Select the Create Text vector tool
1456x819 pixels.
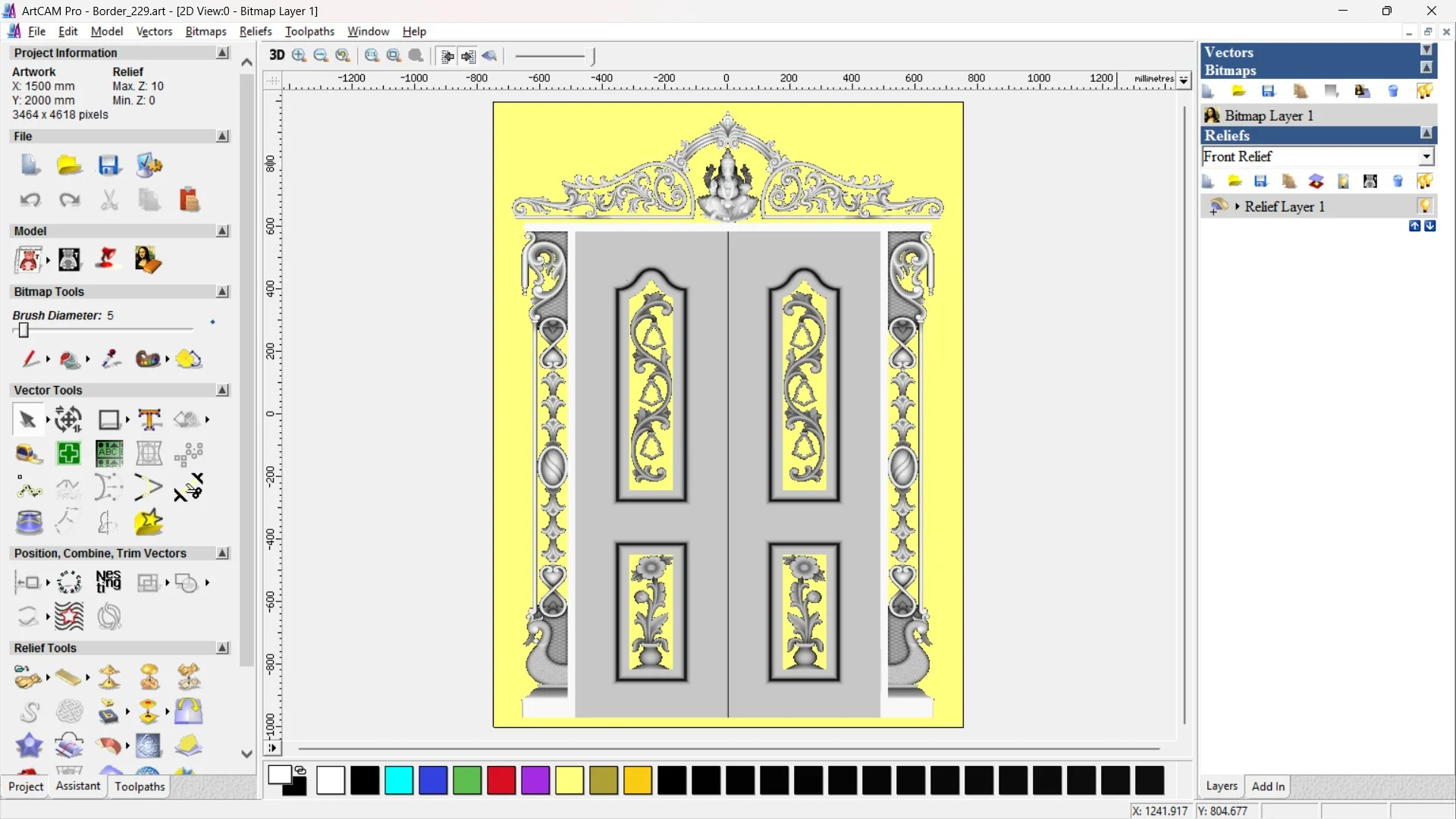149,419
